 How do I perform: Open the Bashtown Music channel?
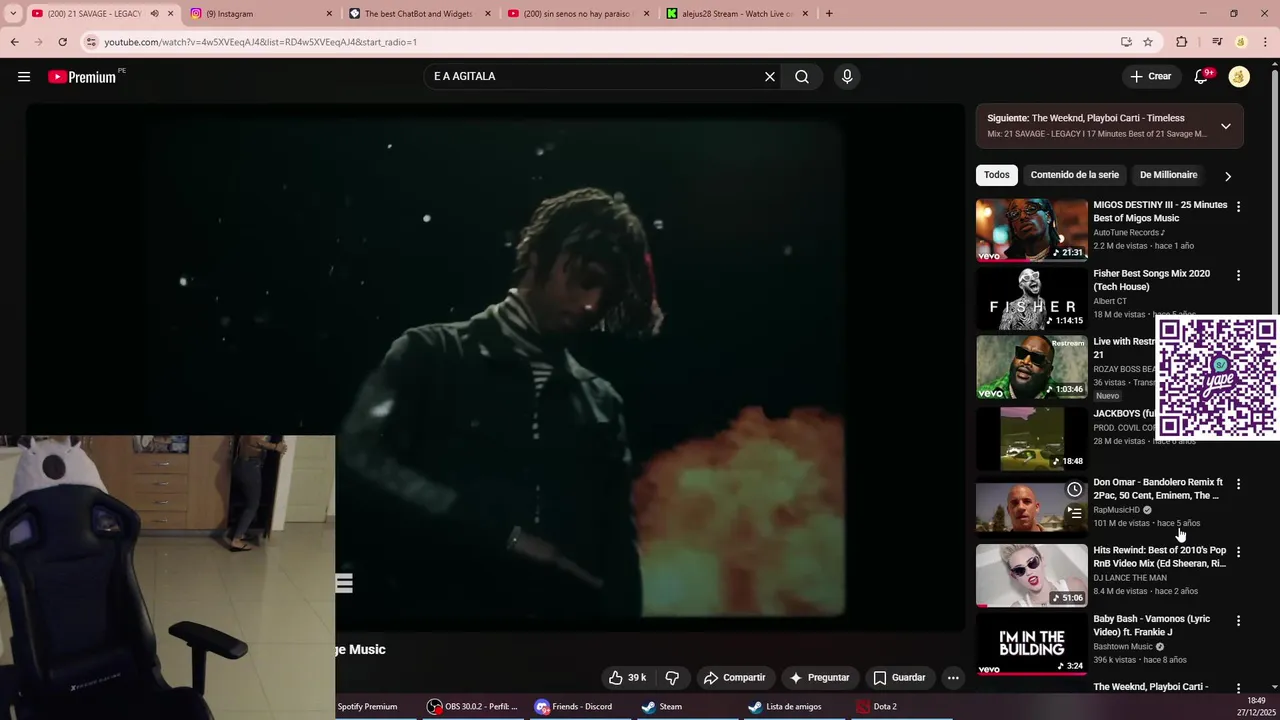click(1123, 647)
